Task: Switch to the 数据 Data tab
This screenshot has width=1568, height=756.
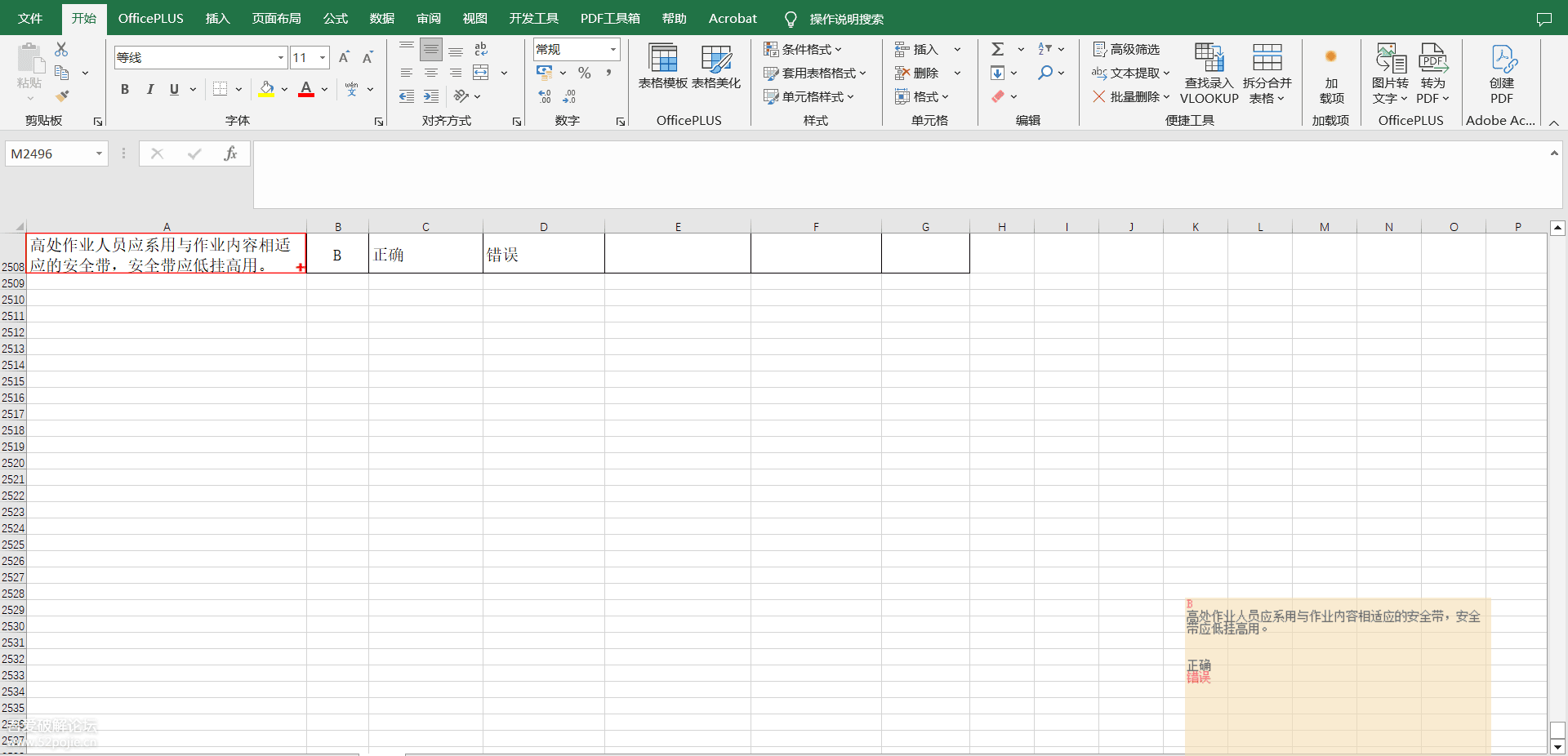Action: (382, 19)
